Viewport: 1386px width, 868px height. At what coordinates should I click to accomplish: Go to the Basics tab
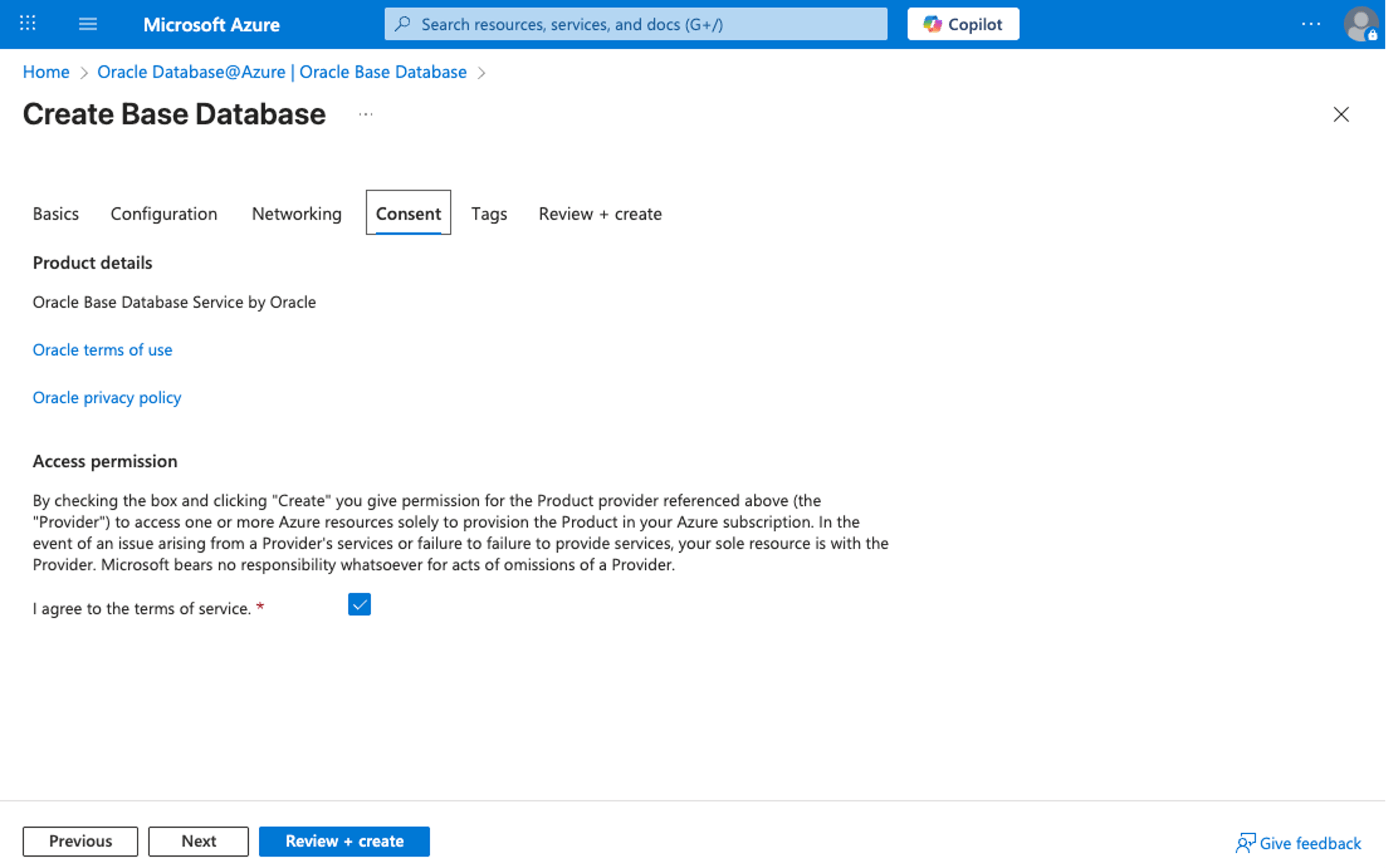click(x=55, y=214)
